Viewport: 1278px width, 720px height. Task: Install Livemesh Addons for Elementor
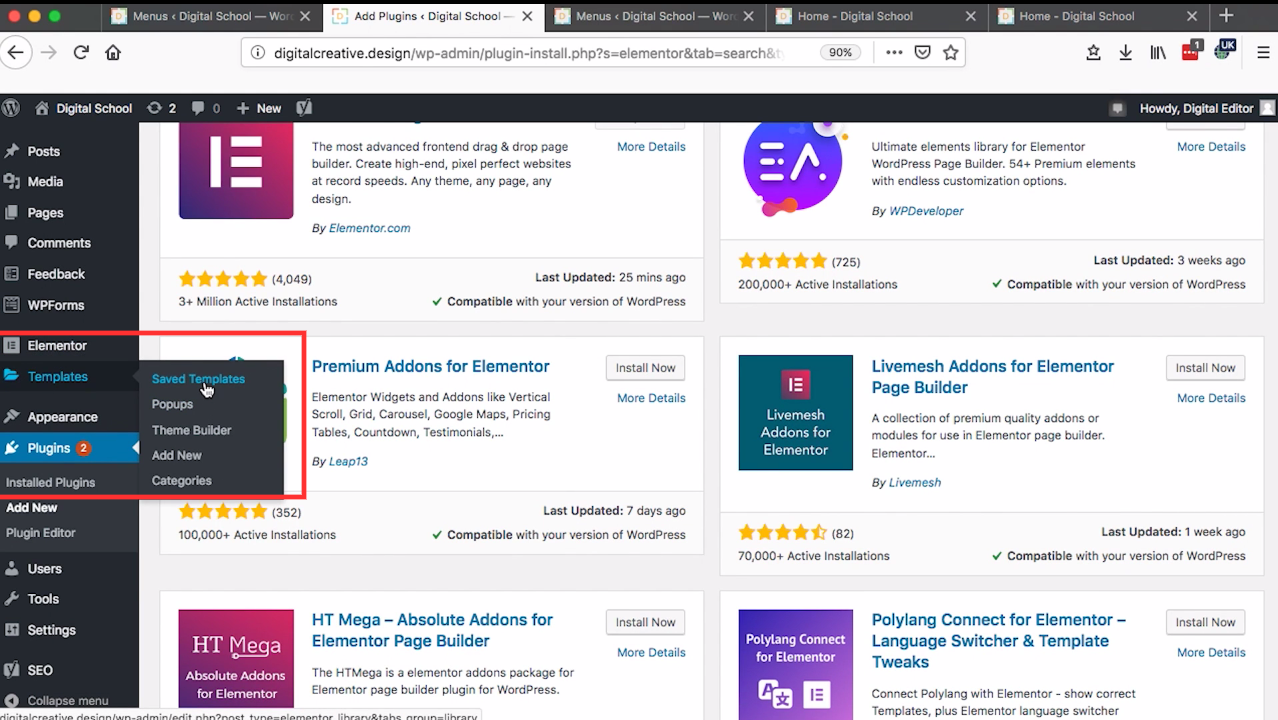pyautogui.click(x=1205, y=368)
